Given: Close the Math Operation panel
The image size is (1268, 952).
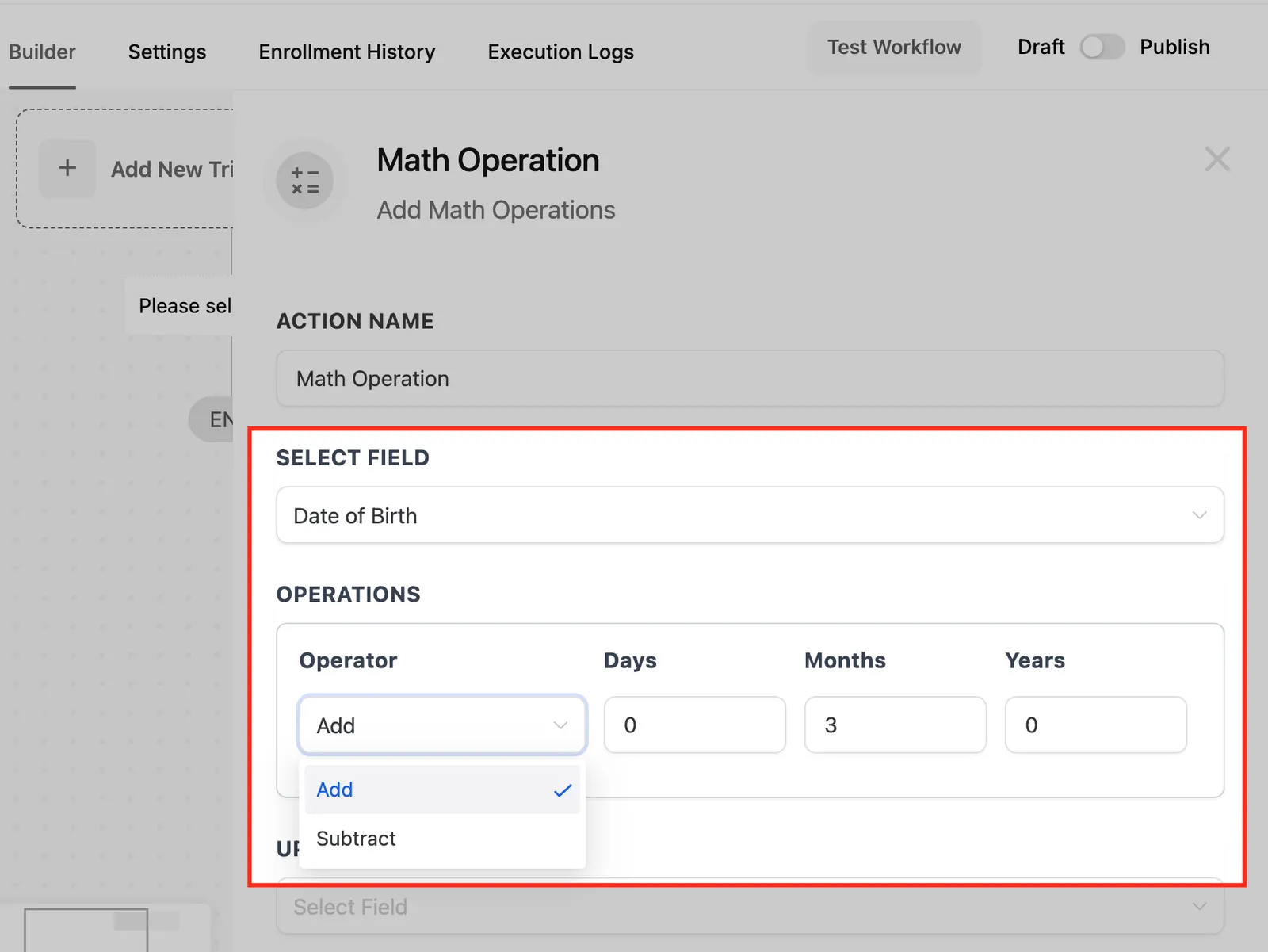Looking at the screenshot, I should pyautogui.click(x=1217, y=159).
